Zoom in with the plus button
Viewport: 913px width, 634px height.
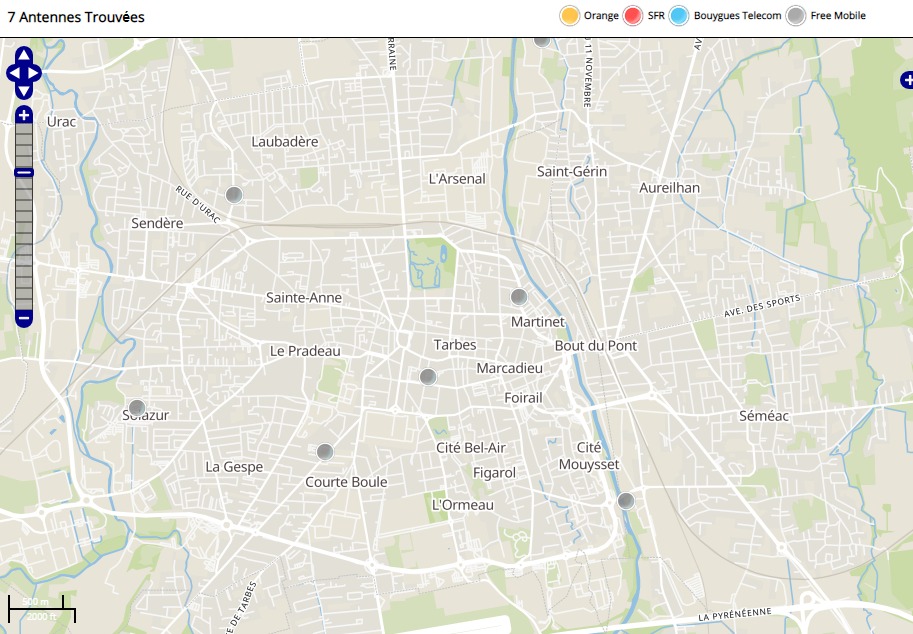pyautogui.click(x=24, y=115)
